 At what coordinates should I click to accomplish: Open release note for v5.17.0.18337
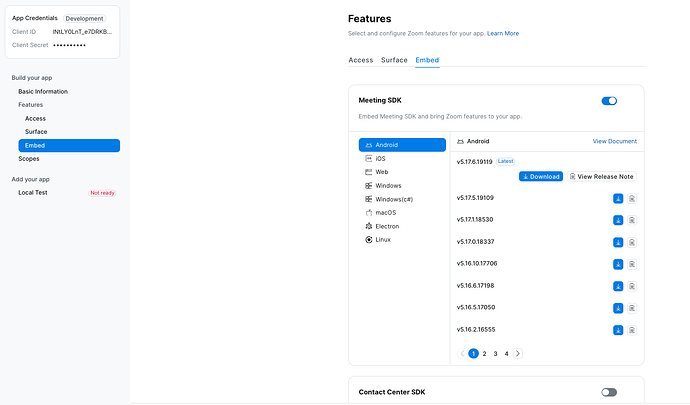pyautogui.click(x=632, y=242)
